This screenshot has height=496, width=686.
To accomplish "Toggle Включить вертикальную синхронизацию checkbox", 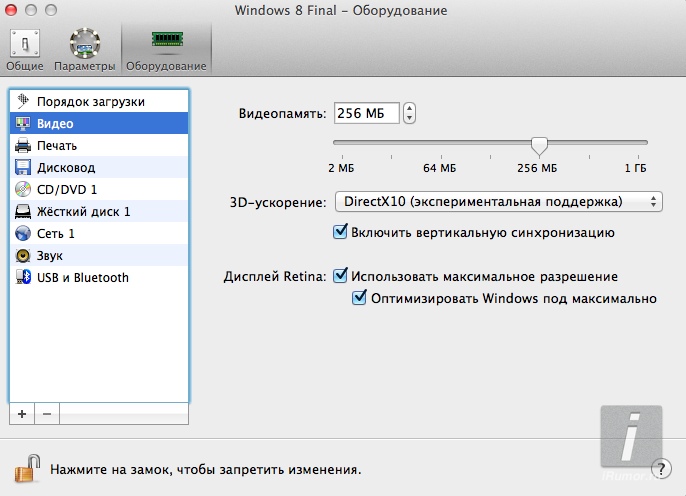I will click(340, 231).
